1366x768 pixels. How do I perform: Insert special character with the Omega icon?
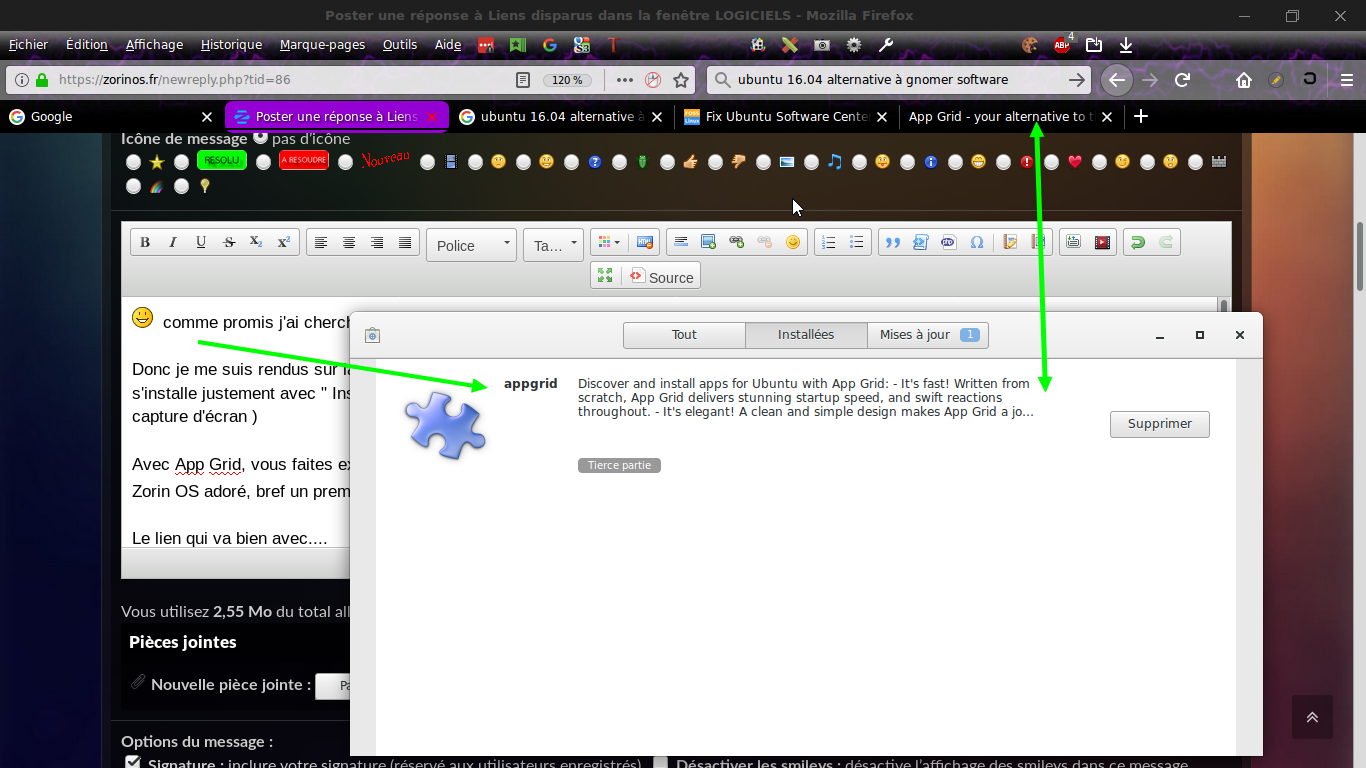tap(977, 243)
